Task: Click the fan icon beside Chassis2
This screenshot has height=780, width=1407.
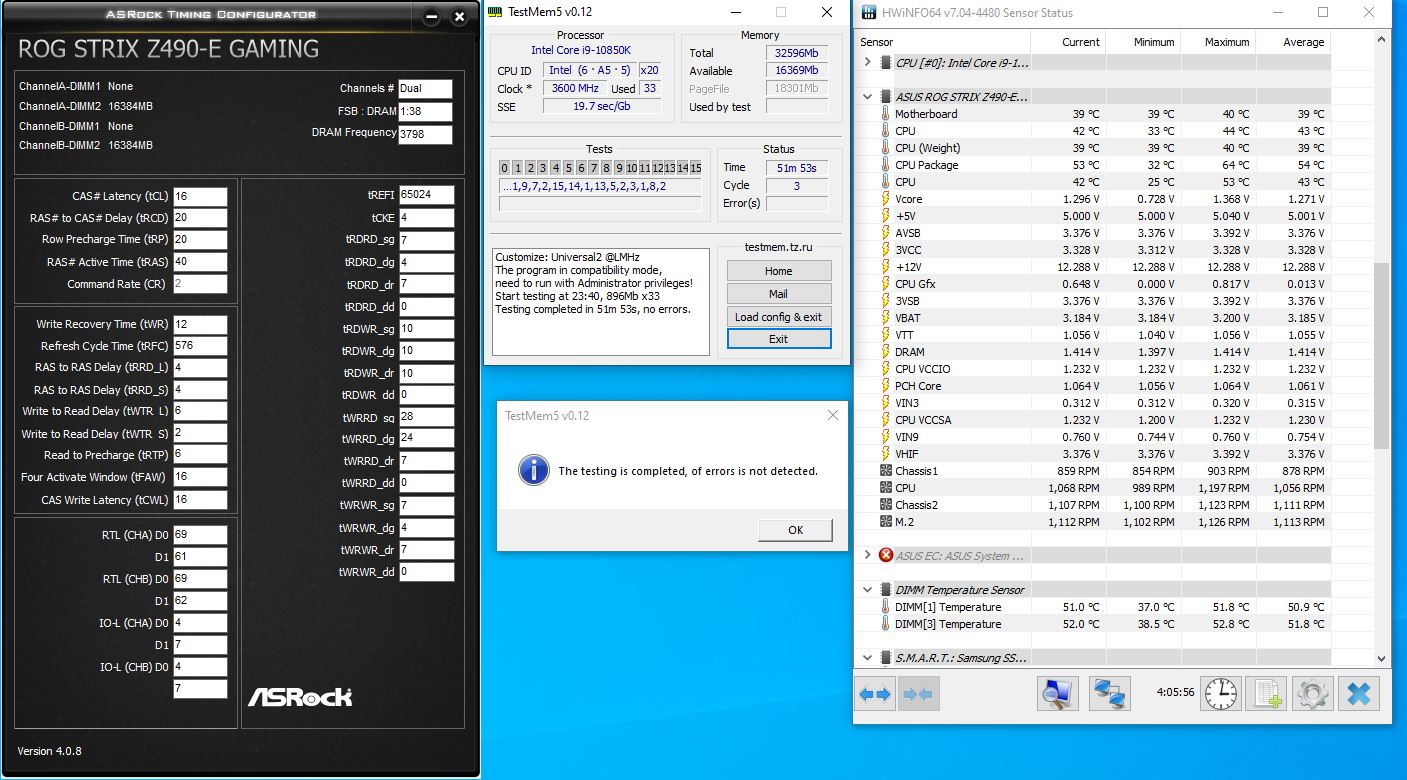Action: pyautogui.click(x=885, y=505)
